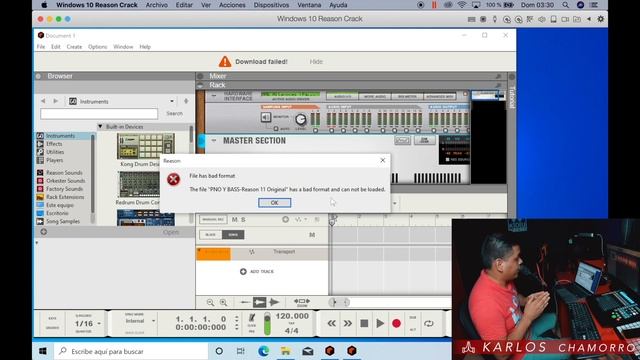Viewport: 640px width, 360px height.
Task: Detach the Rack panel
Action: point(498,85)
